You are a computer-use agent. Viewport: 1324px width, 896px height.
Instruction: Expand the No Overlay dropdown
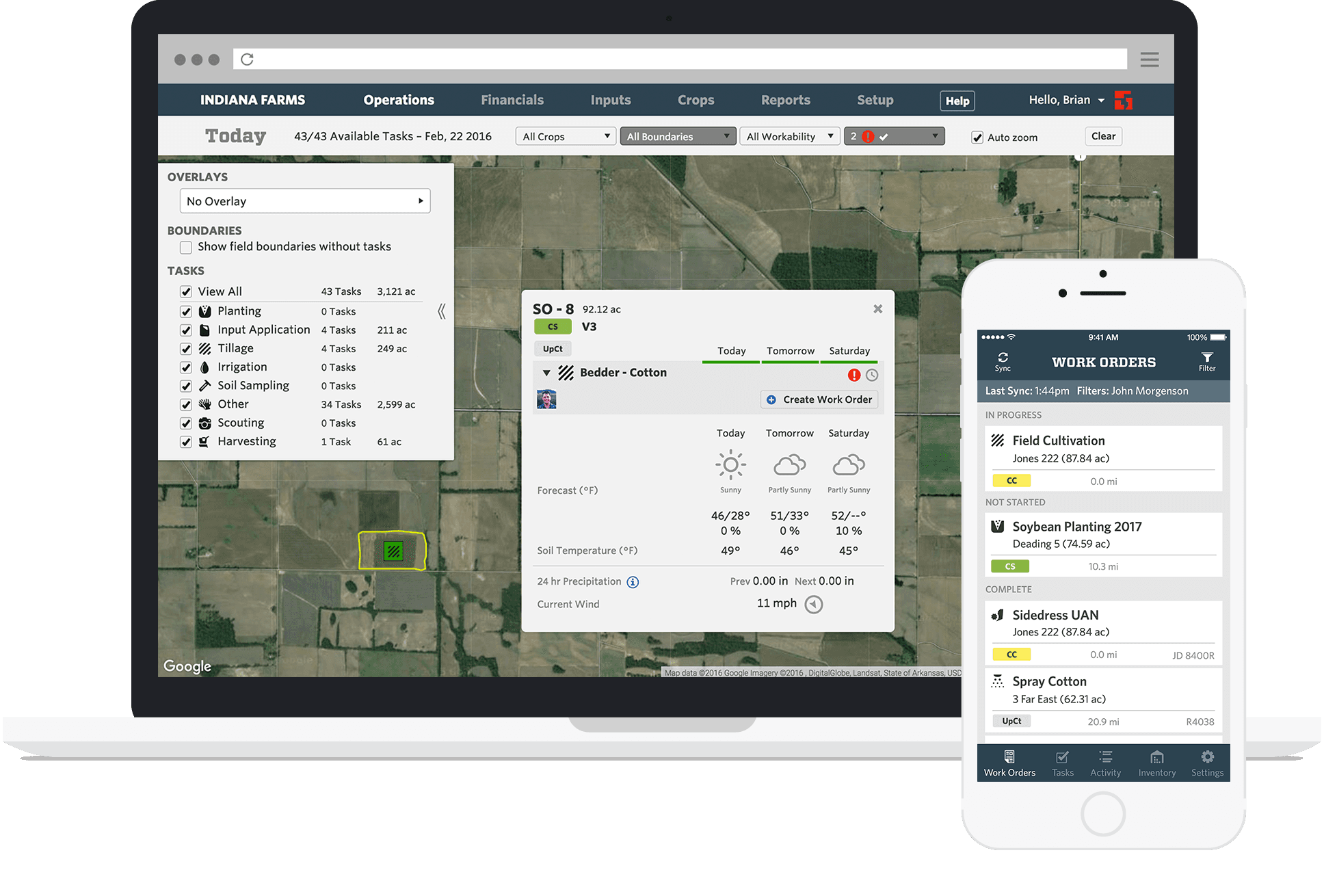click(x=305, y=201)
